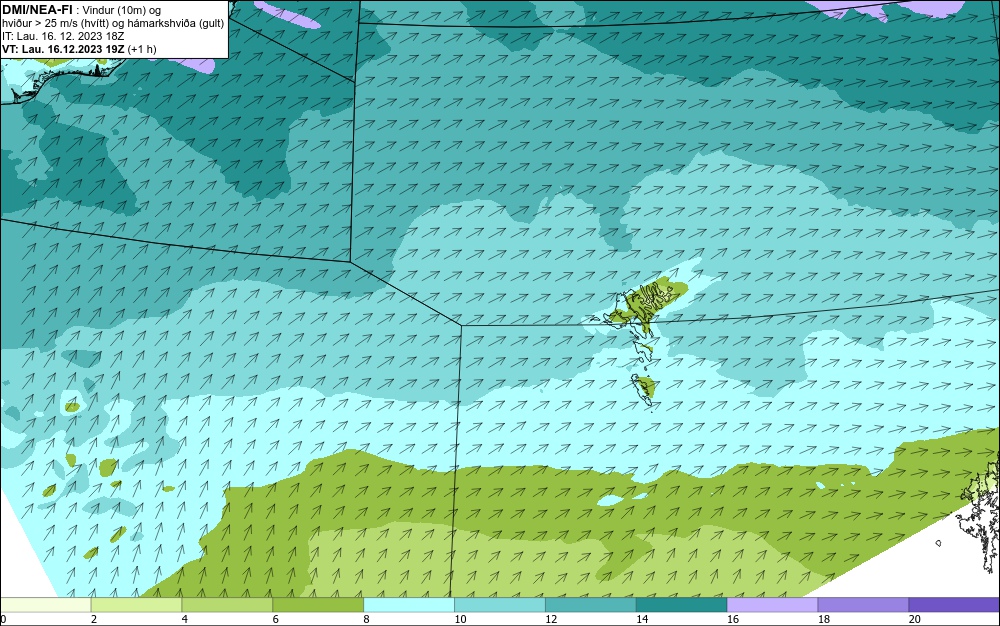1000x626 pixels.
Task: Pick the 12–14 medium teal legend swatch
Action: (x=591, y=605)
